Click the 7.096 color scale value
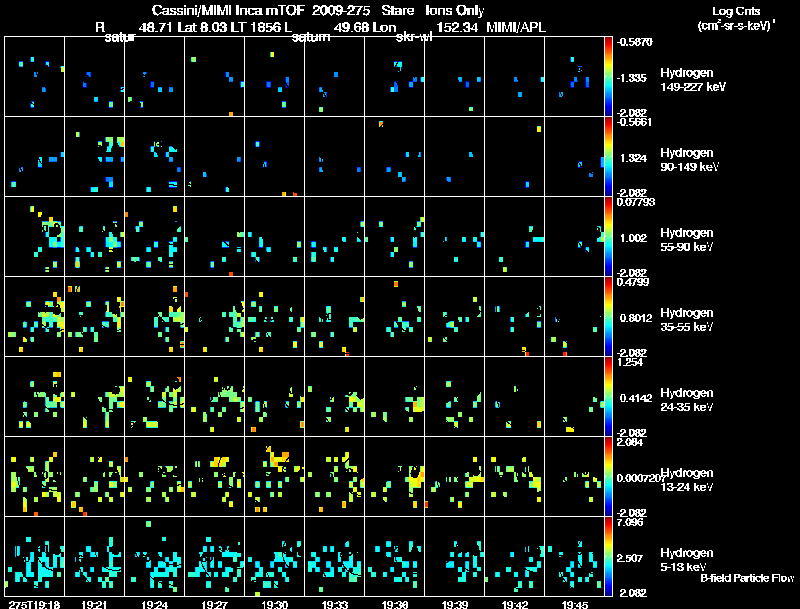800x609 pixels. tap(630, 522)
